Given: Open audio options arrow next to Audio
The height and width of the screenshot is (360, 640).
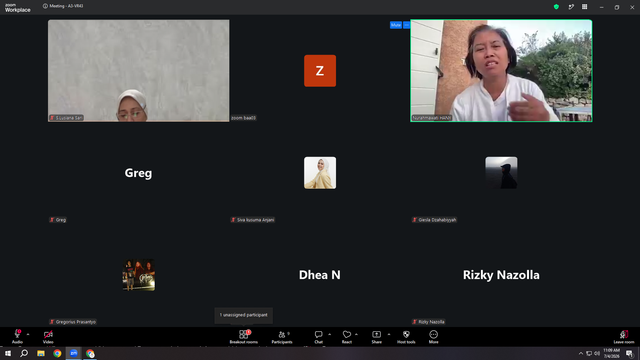Looking at the screenshot, I should (x=28, y=334).
